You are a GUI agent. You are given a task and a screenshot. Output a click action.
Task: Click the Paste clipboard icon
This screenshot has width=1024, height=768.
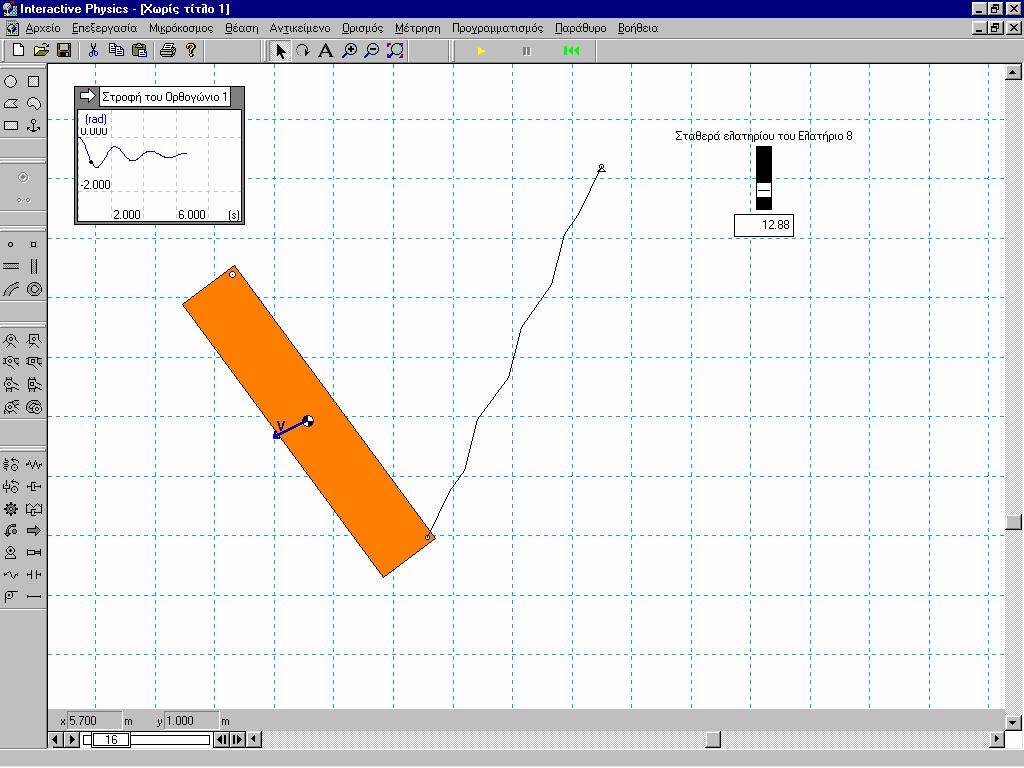(x=139, y=50)
